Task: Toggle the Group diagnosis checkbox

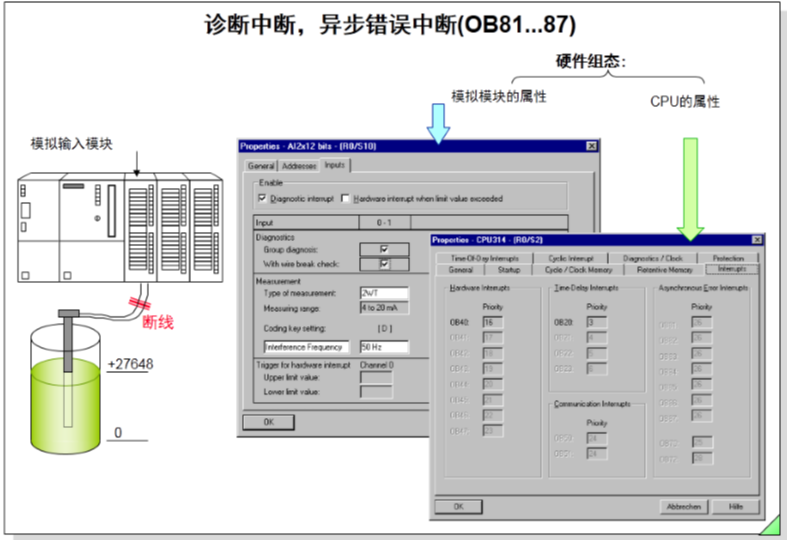Action: click(384, 250)
